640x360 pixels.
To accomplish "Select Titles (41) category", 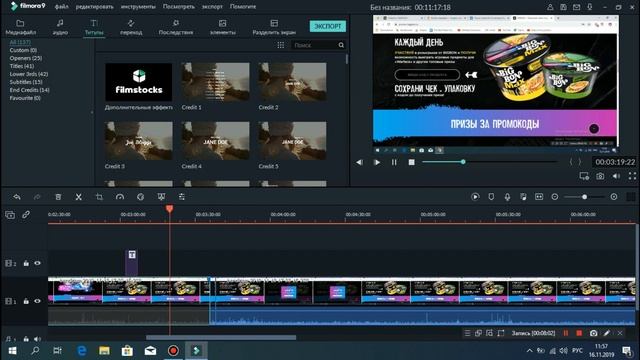I will pyautogui.click(x=22, y=66).
